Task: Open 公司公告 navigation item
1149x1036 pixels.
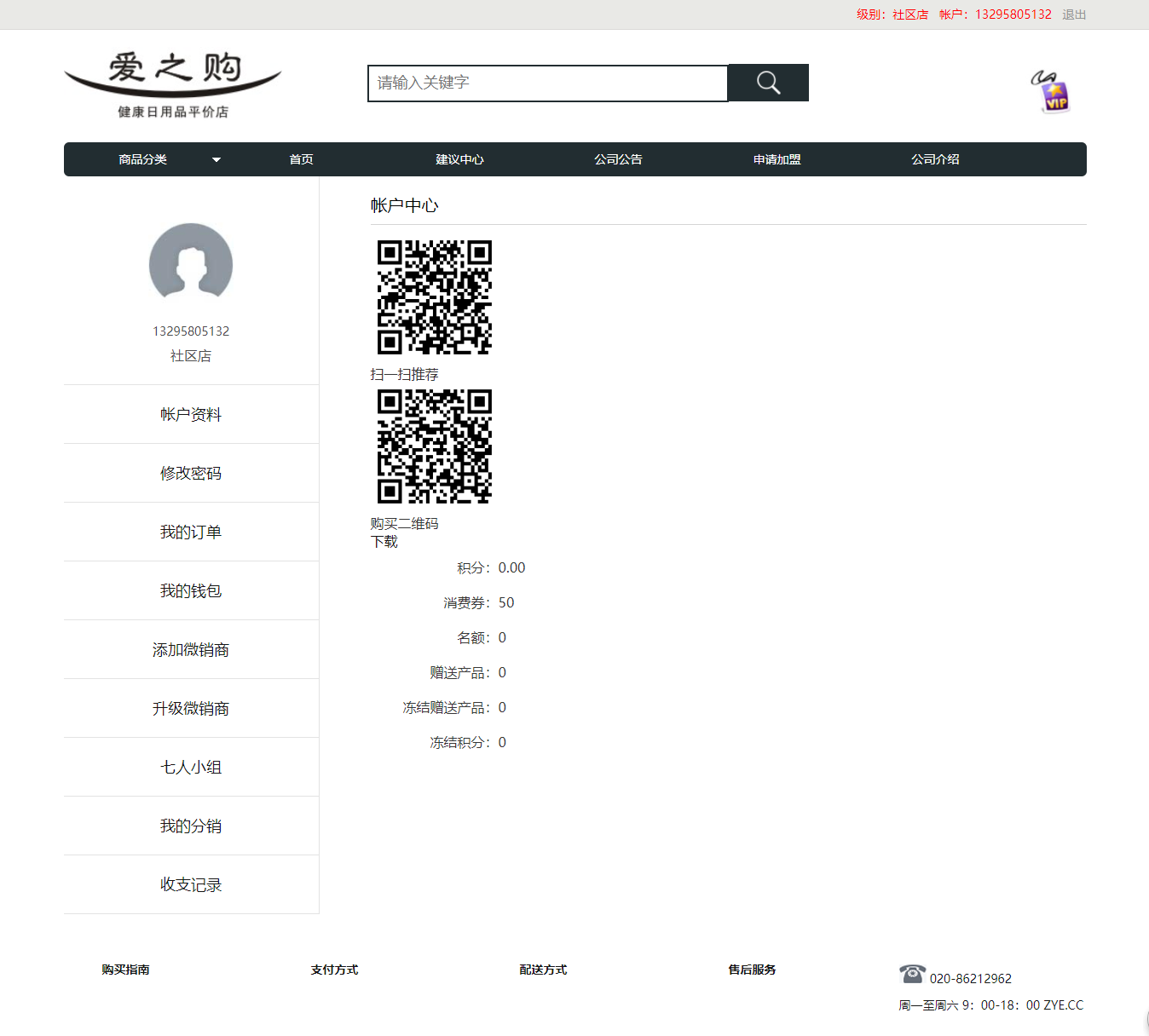Action: [618, 159]
